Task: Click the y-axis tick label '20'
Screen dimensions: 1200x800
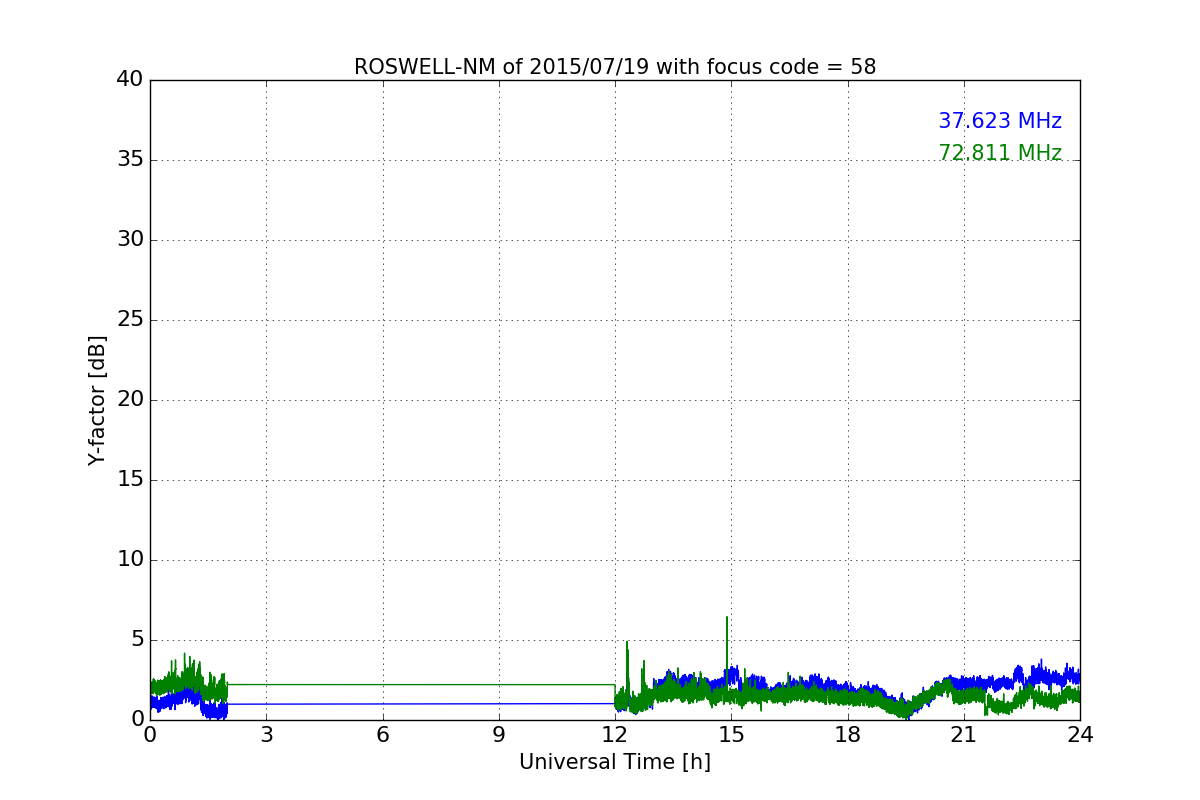Action: point(130,400)
